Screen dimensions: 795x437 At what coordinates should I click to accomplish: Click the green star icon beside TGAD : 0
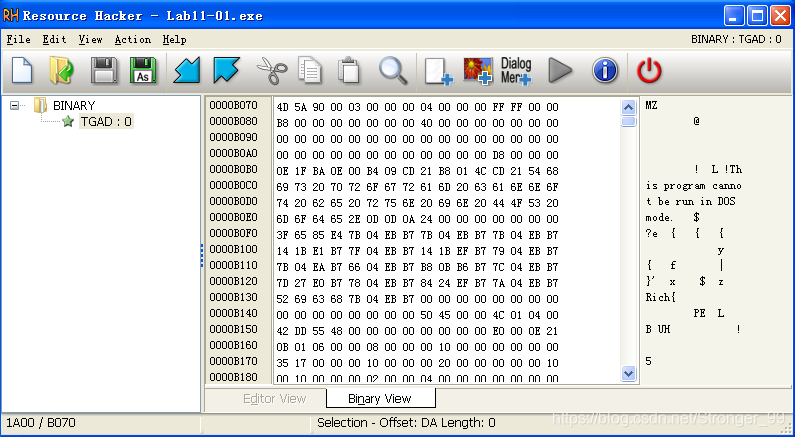point(68,121)
